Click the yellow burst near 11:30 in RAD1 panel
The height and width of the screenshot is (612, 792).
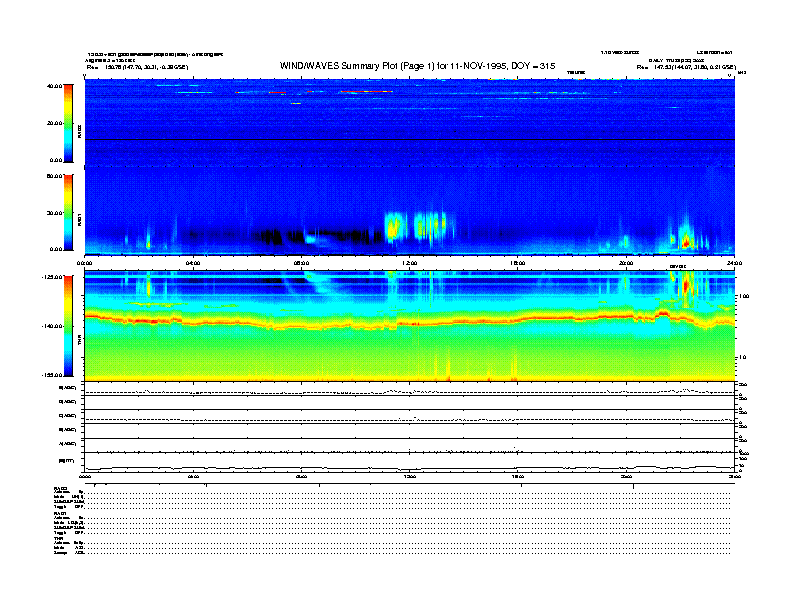click(392, 228)
